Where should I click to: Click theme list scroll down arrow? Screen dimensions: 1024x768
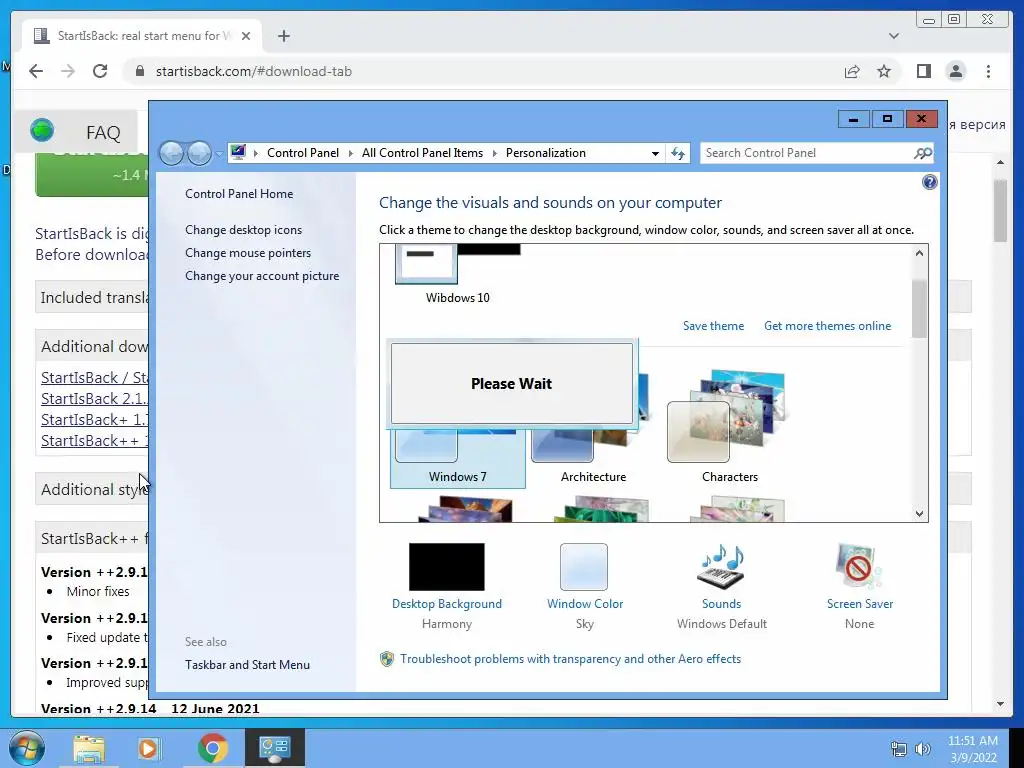coord(920,513)
